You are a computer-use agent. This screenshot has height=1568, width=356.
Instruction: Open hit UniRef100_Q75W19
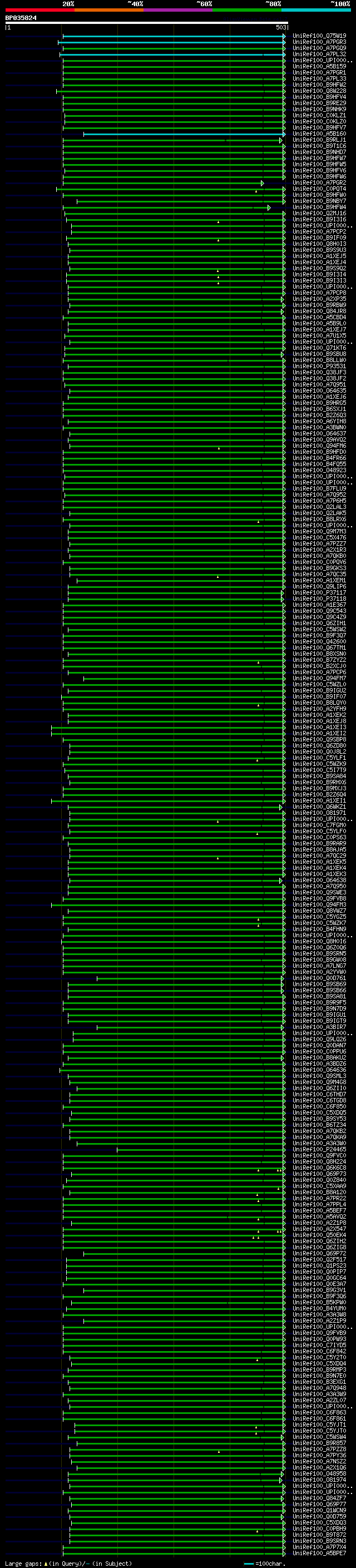click(319, 36)
